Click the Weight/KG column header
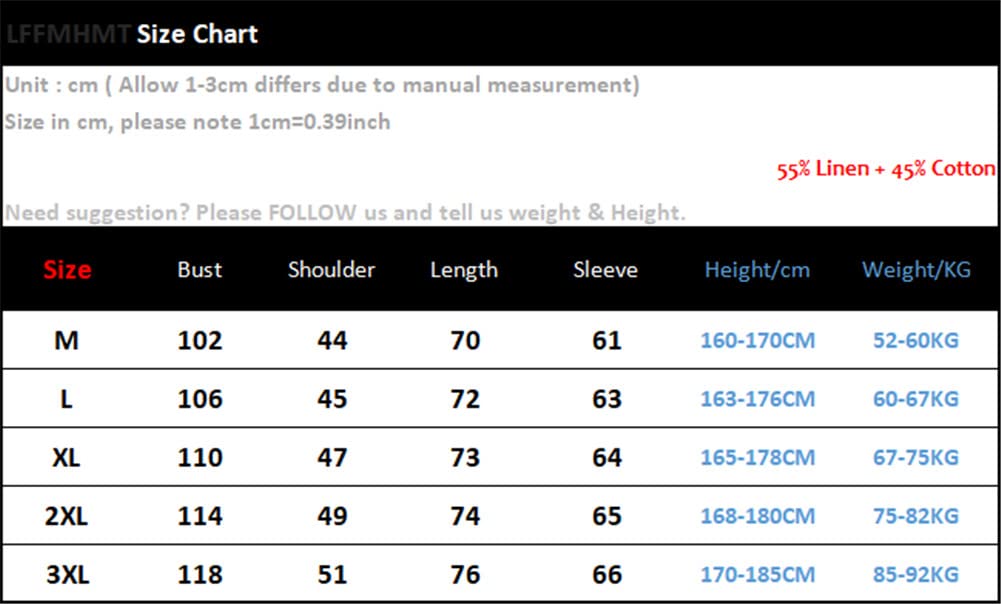1001x604 pixels. click(x=916, y=269)
